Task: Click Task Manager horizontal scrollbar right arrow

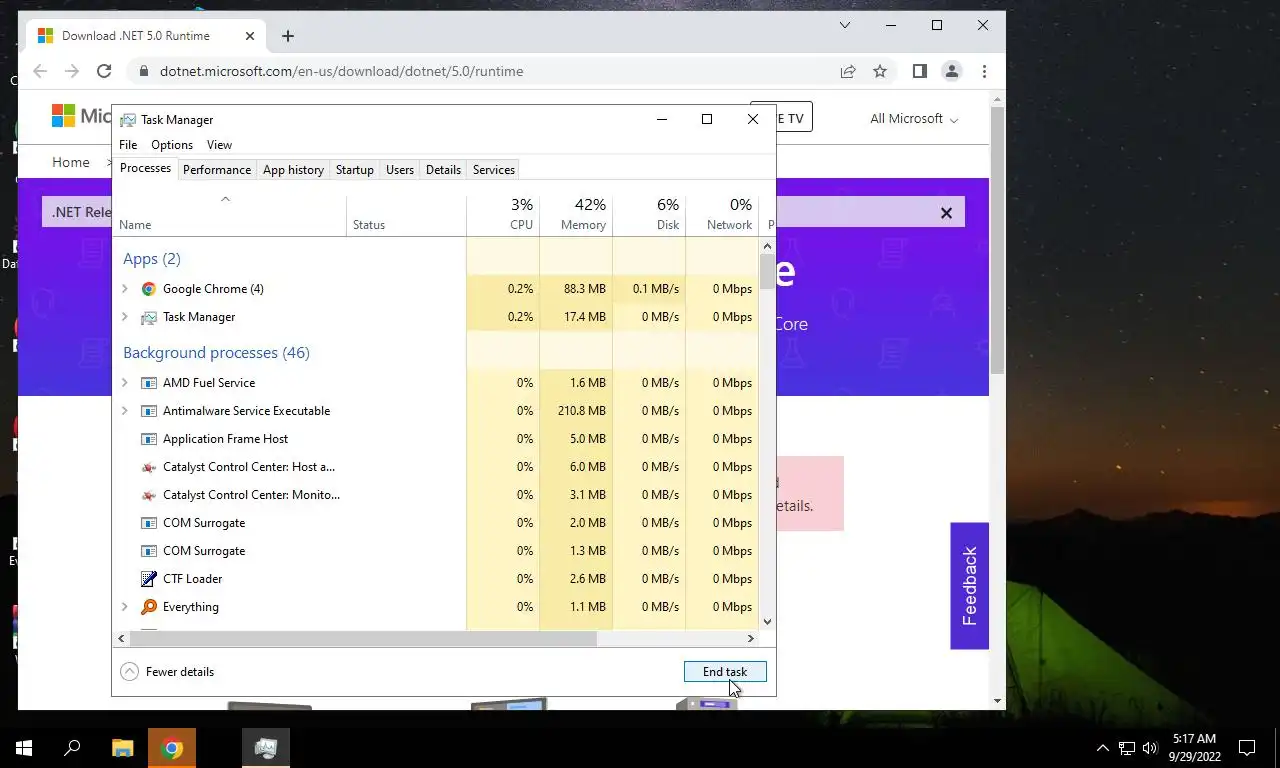Action: click(x=751, y=638)
